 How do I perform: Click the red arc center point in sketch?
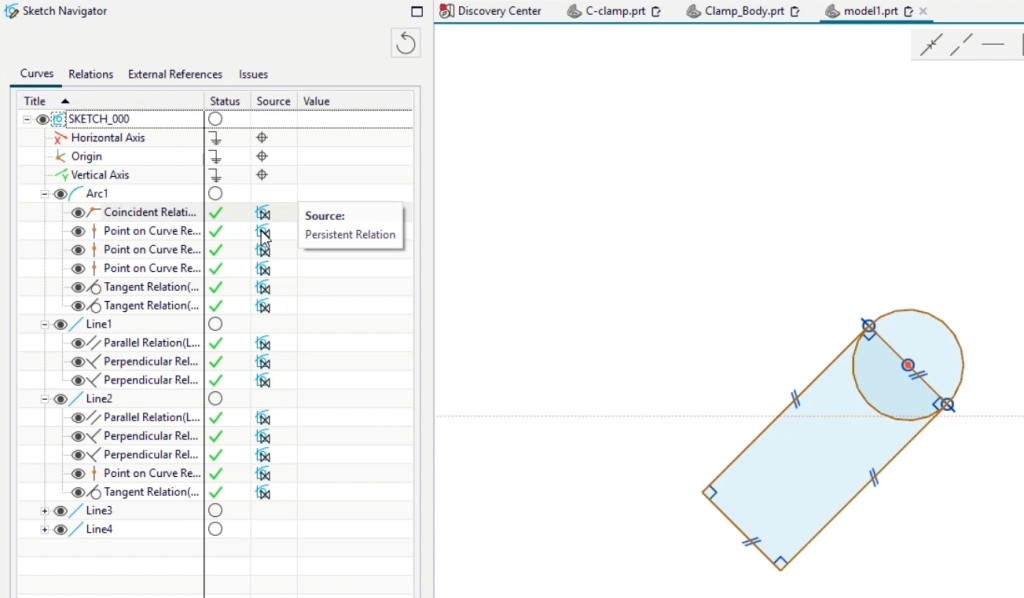coord(908,365)
